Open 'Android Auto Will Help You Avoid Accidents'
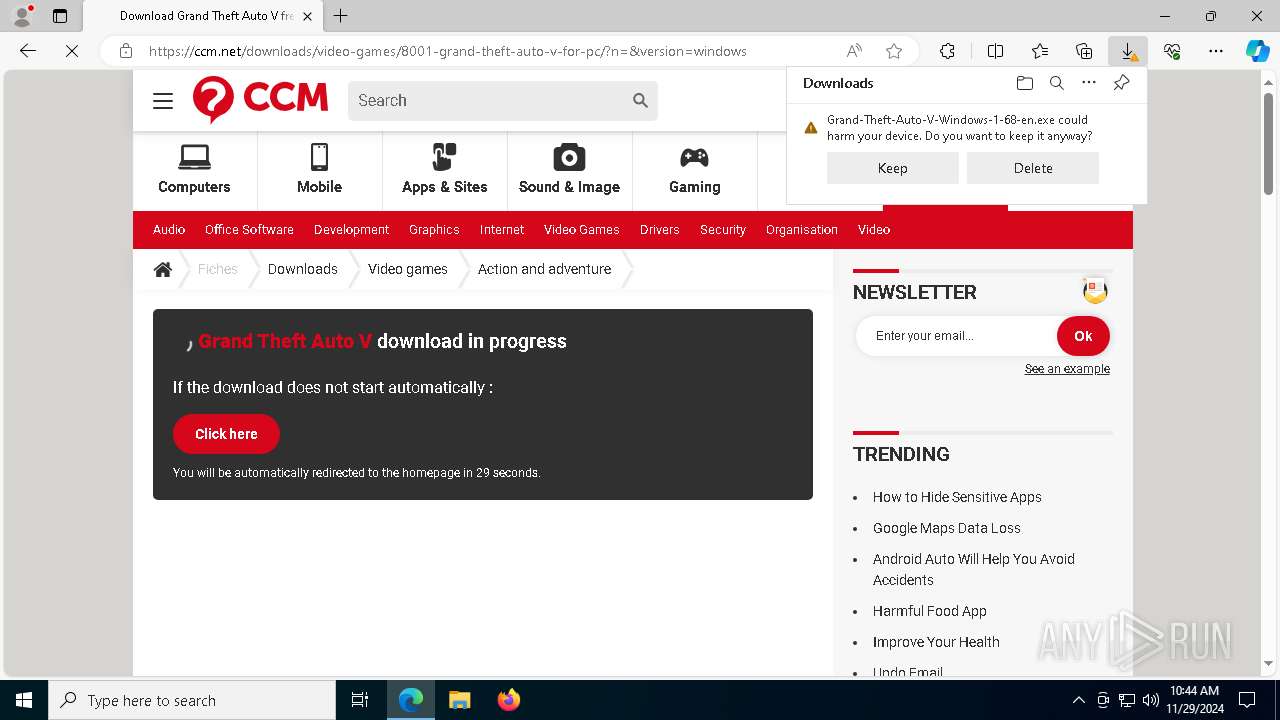 coord(974,569)
